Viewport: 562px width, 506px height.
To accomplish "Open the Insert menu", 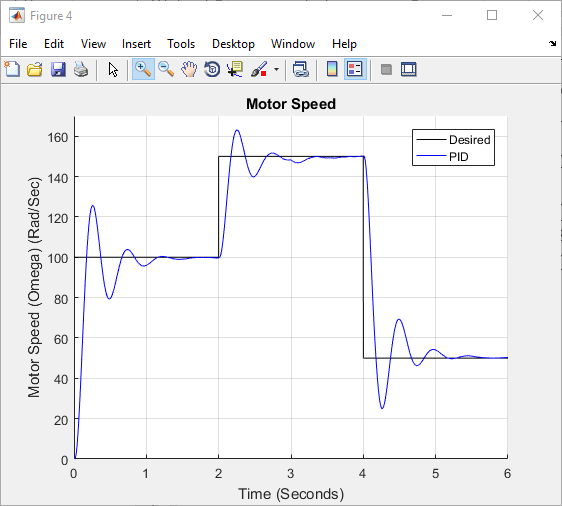I will tap(136, 44).
